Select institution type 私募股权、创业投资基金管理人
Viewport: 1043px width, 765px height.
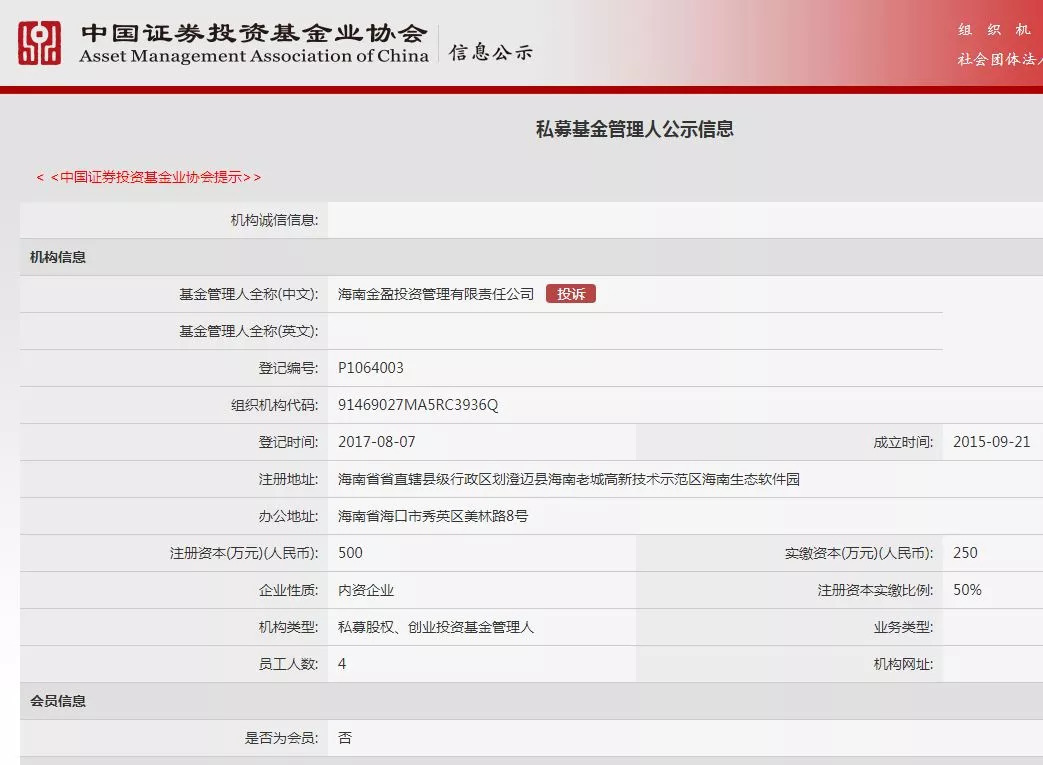[436, 627]
